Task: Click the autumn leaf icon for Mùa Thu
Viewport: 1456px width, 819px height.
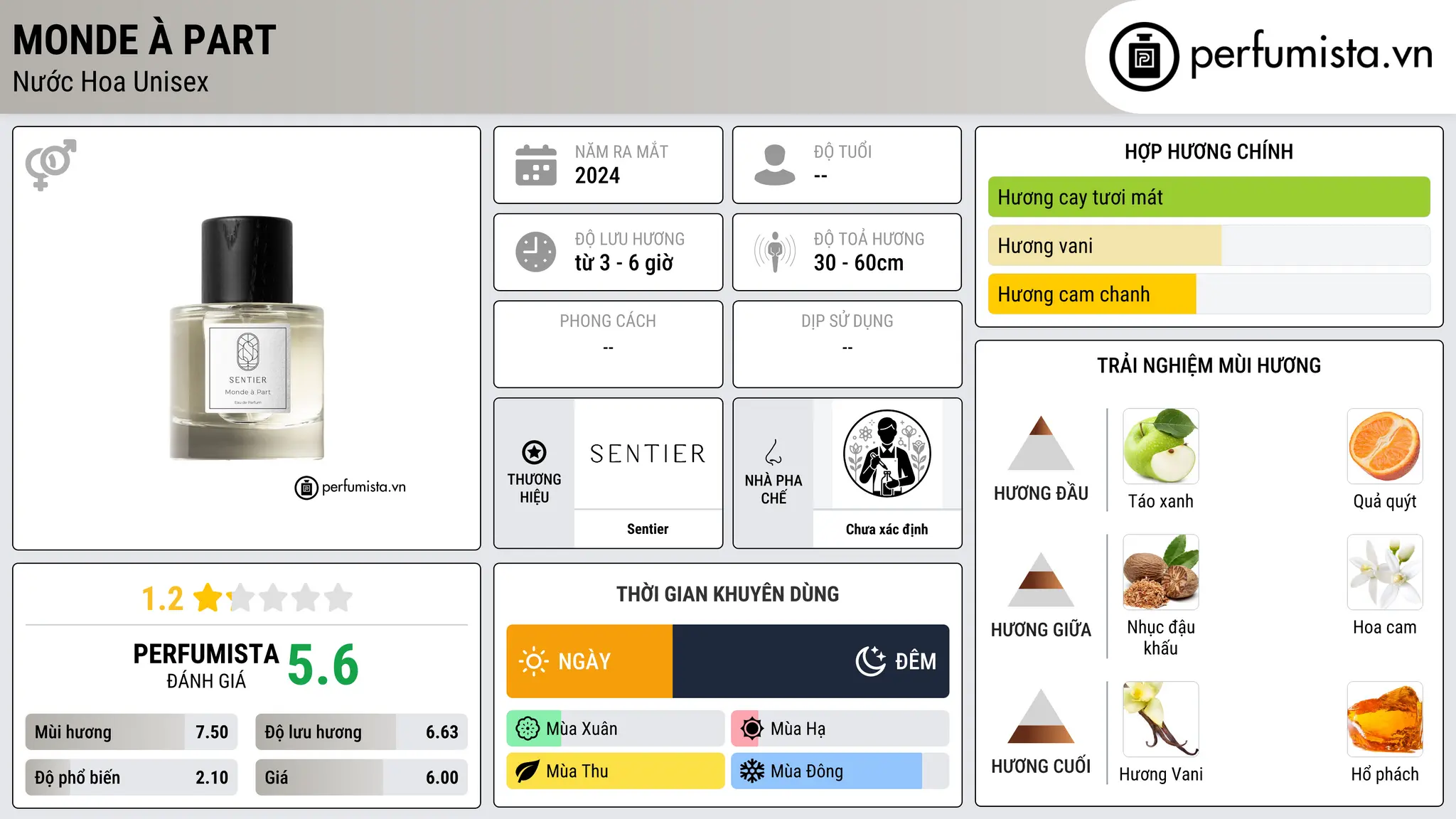Action: pyautogui.click(x=528, y=771)
